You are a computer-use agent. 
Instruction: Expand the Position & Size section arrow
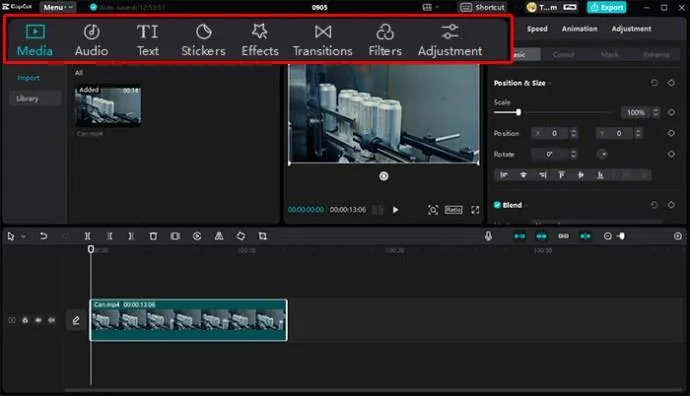[550, 83]
